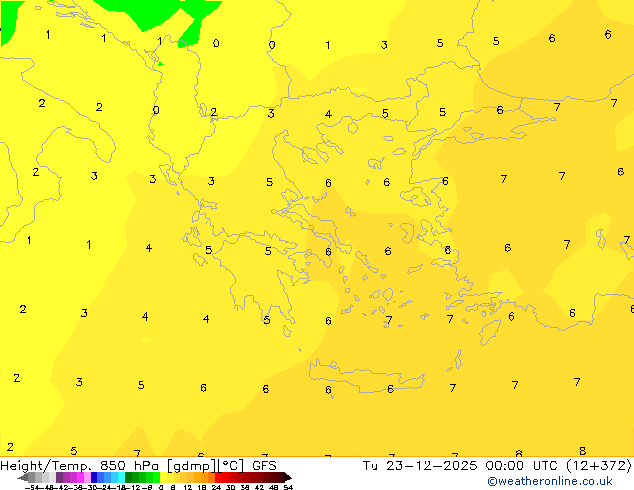The image size is (634, 490).
Task: Select the dark green swatch in the temperature legend
Action: point(129,477)
